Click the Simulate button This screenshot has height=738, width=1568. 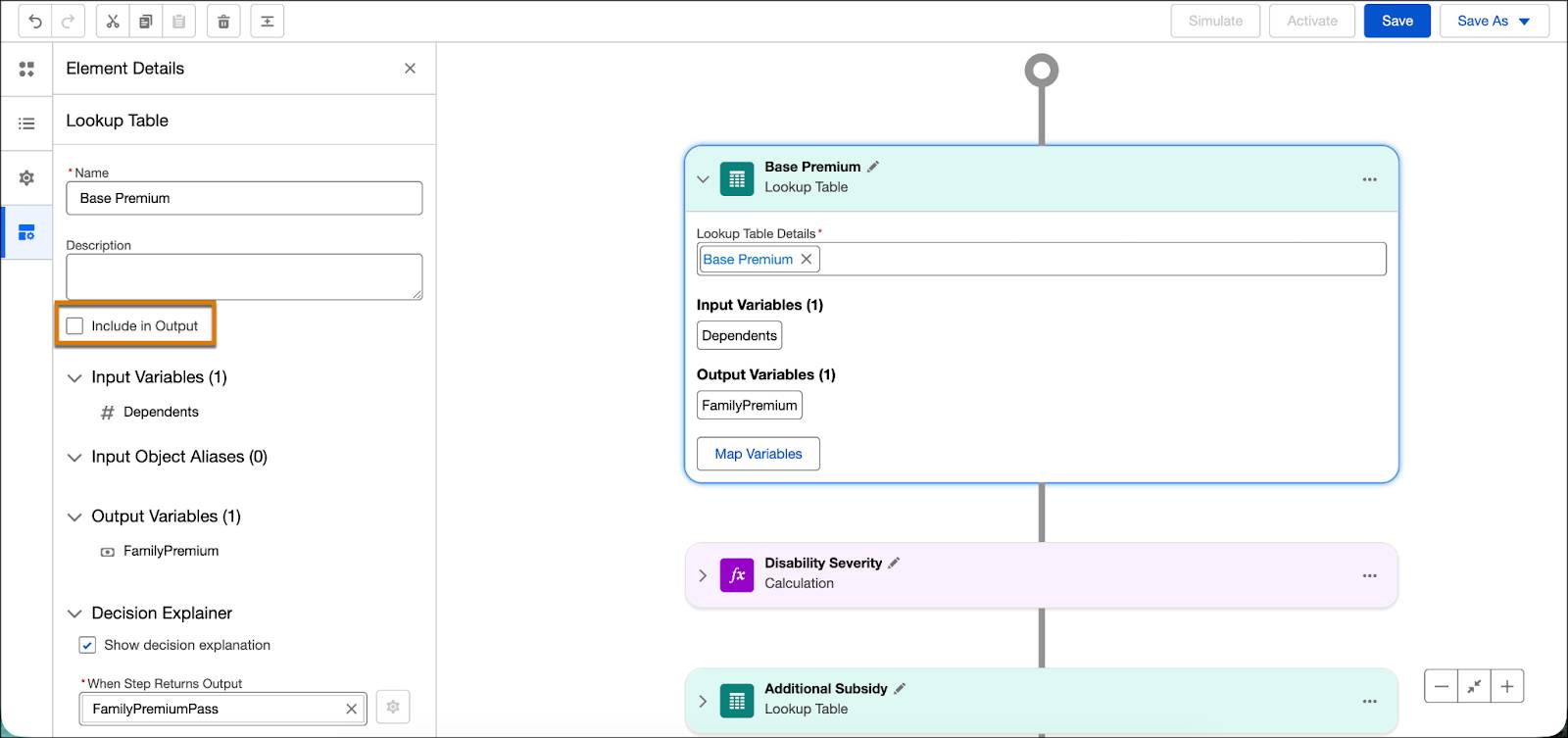pyautogui.click(x=1215, y=21)
